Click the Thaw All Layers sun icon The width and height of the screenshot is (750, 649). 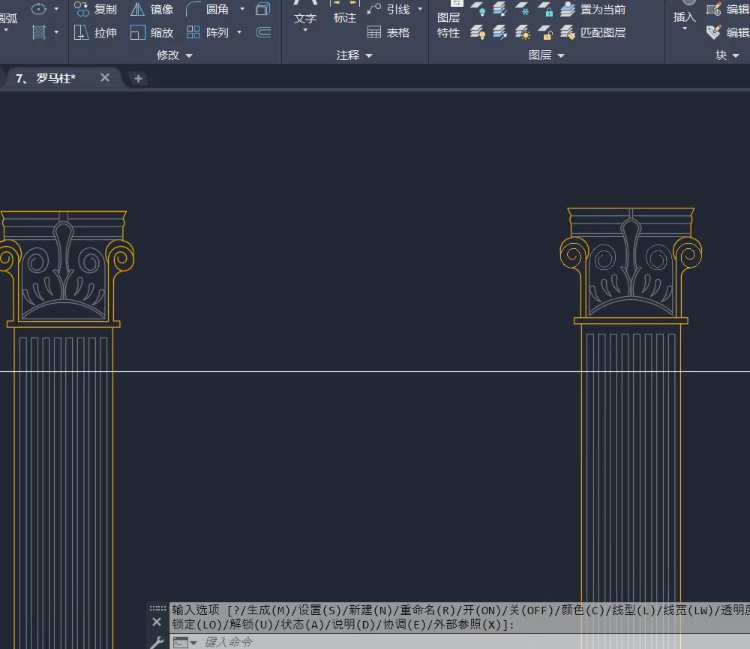click(x=522, y=33)
